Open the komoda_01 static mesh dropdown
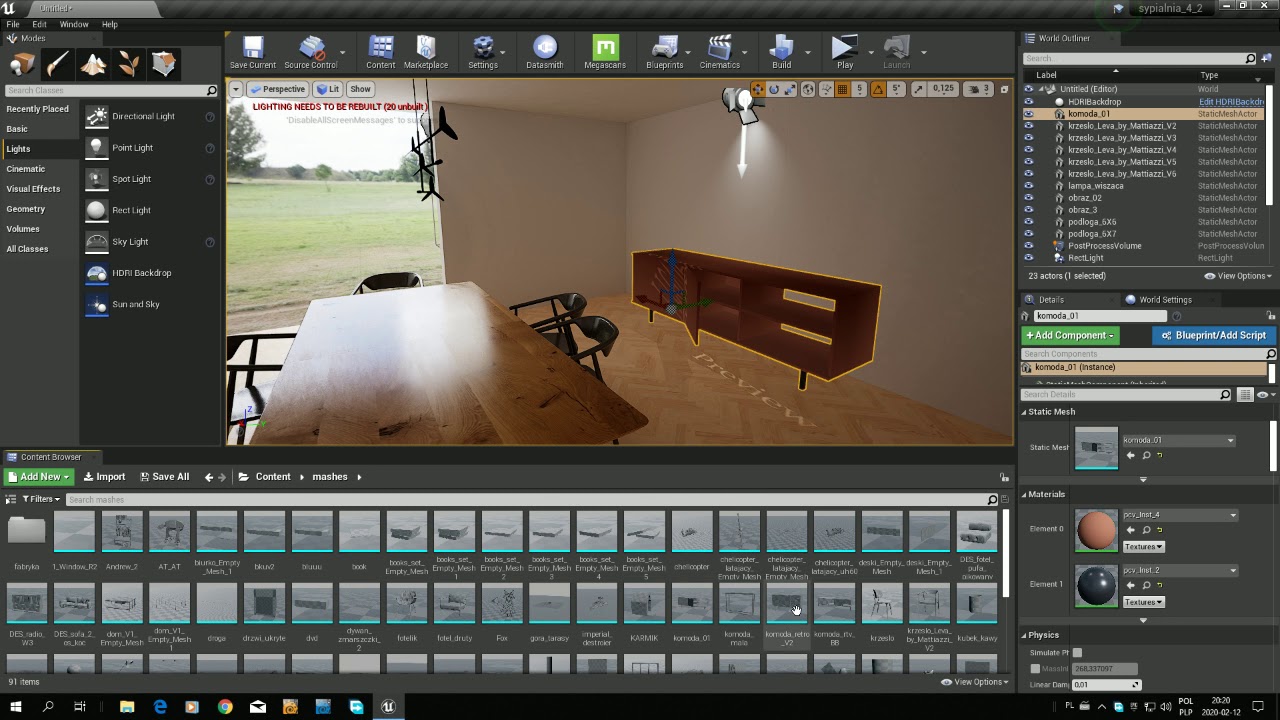1280x720 pixels. point(1178,440)
